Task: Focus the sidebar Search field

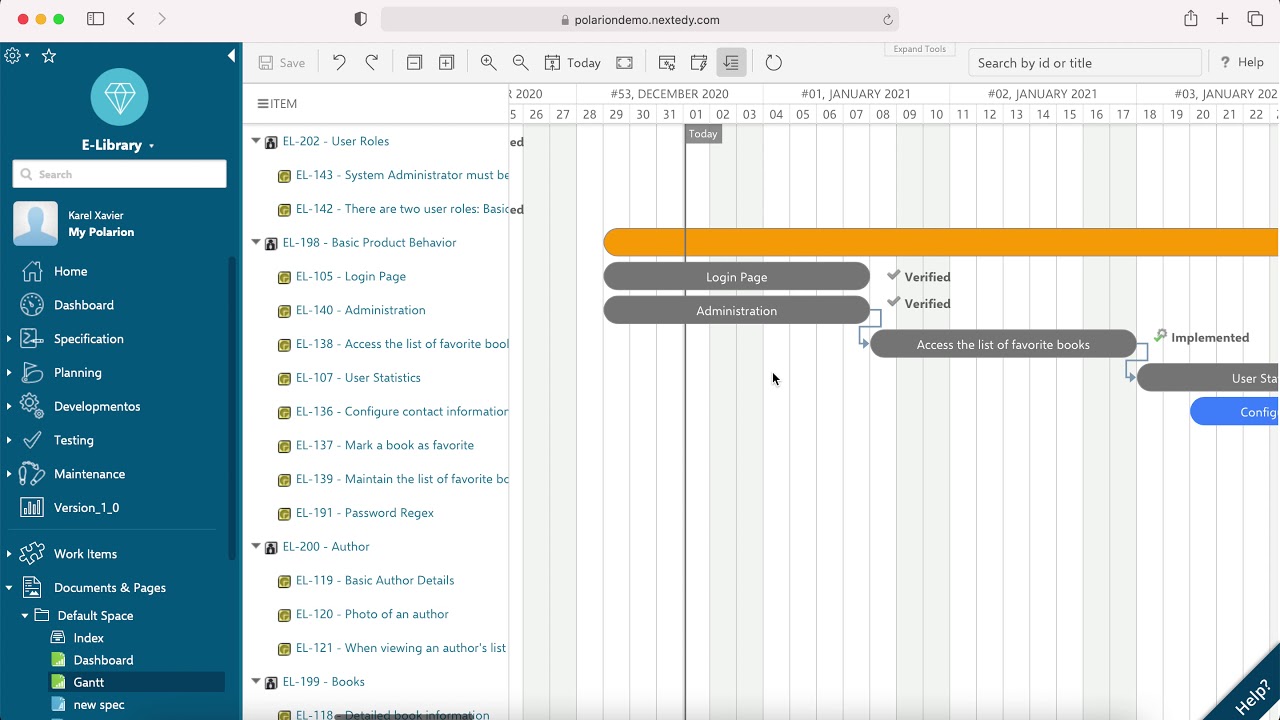Action: point(119,174)
